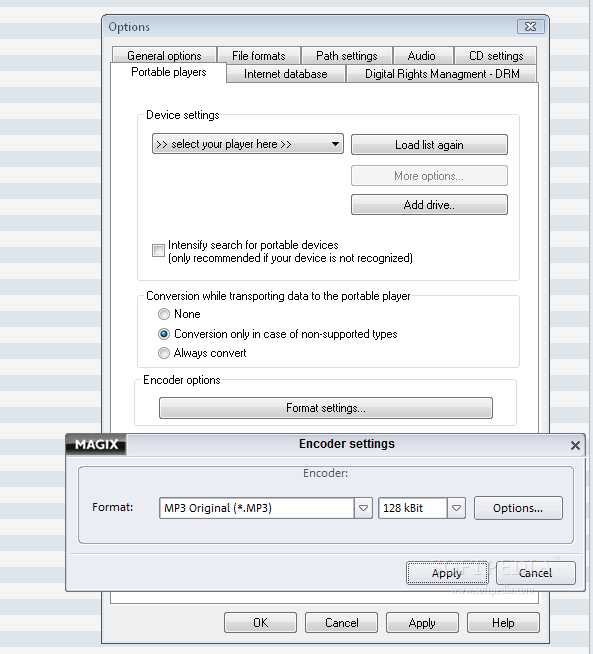Image resolution: width=593 pixels, height=654 pixels.
Task: Expand the Format dropdown arrow
Action: 364,508
